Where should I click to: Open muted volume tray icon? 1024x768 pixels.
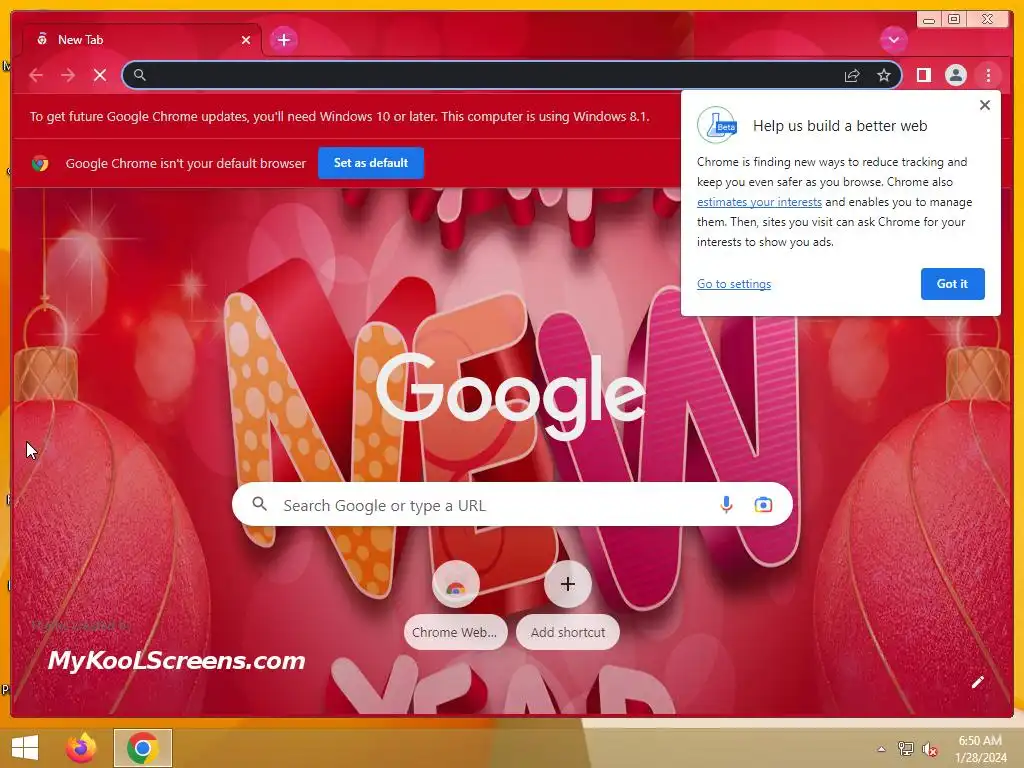coord(930,749)
